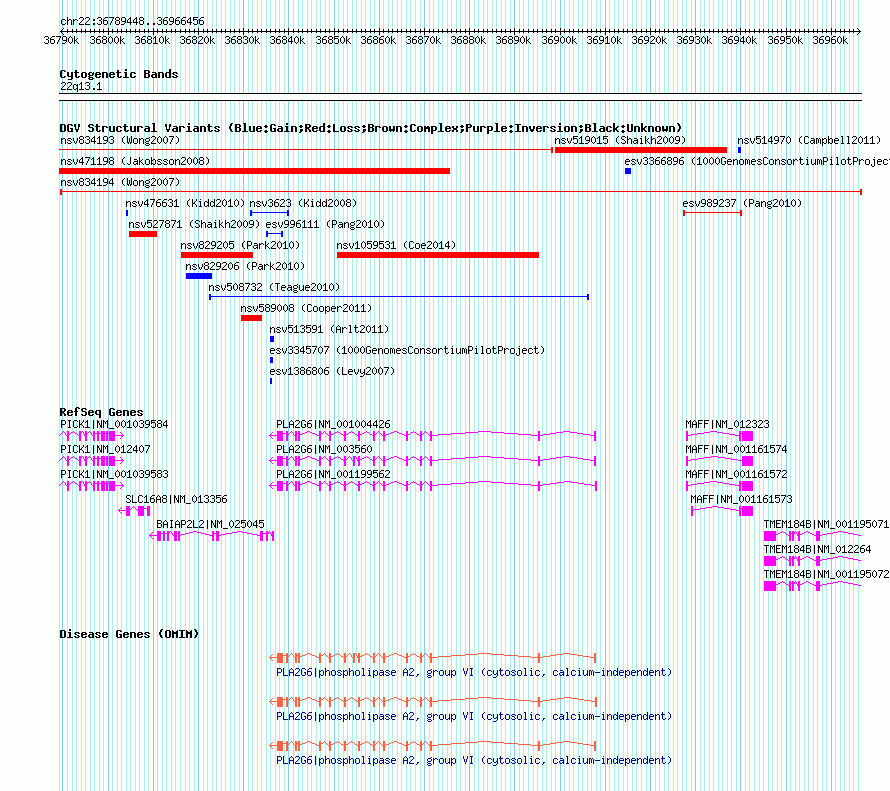Image resolution: width=890 pixels, height=791 pixels.
Task: Open the nsv834194 (Wong2007) label
Action: pos(120,182)
